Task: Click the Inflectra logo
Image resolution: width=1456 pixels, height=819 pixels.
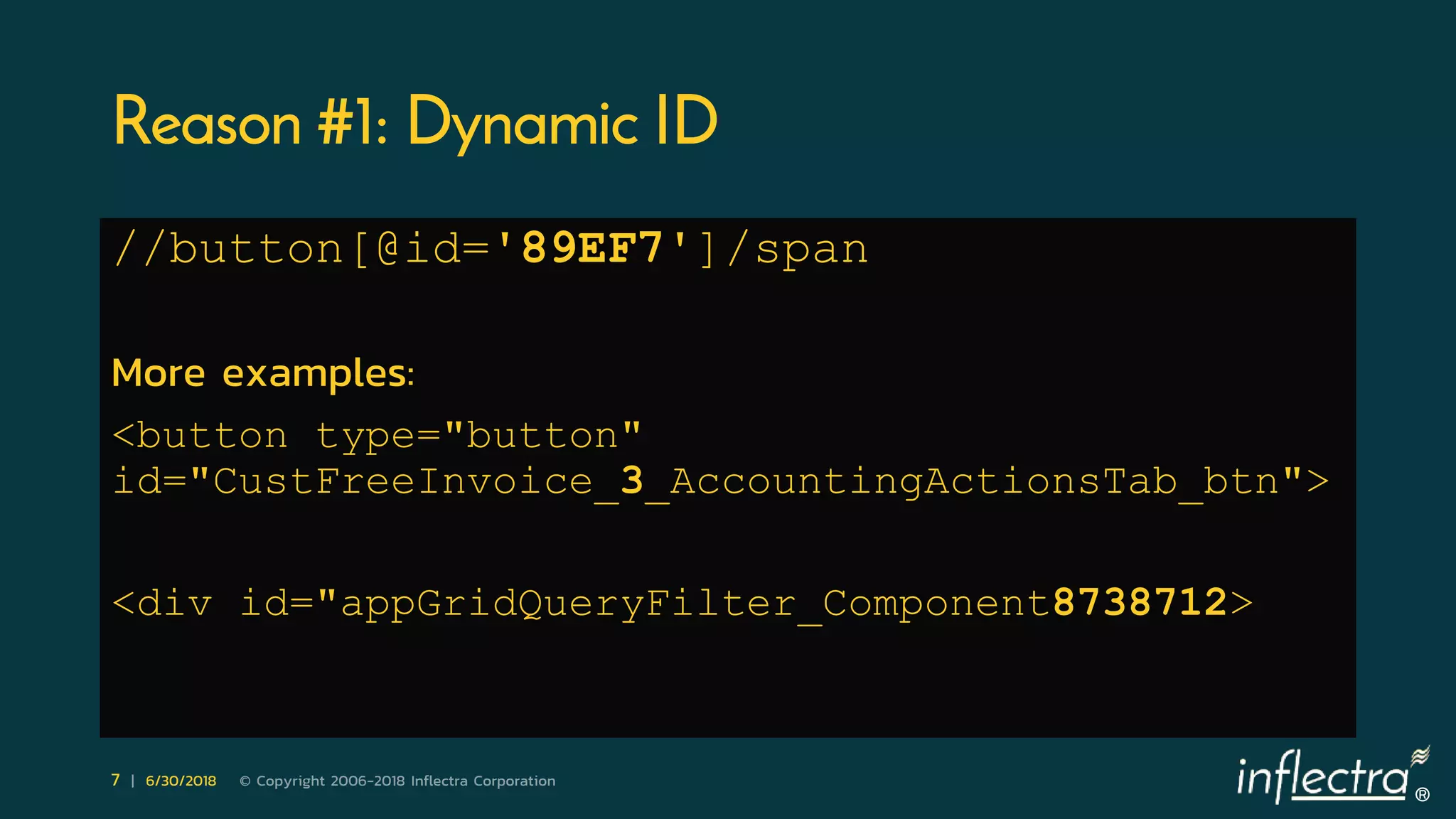Action: tap(1322, 778)
